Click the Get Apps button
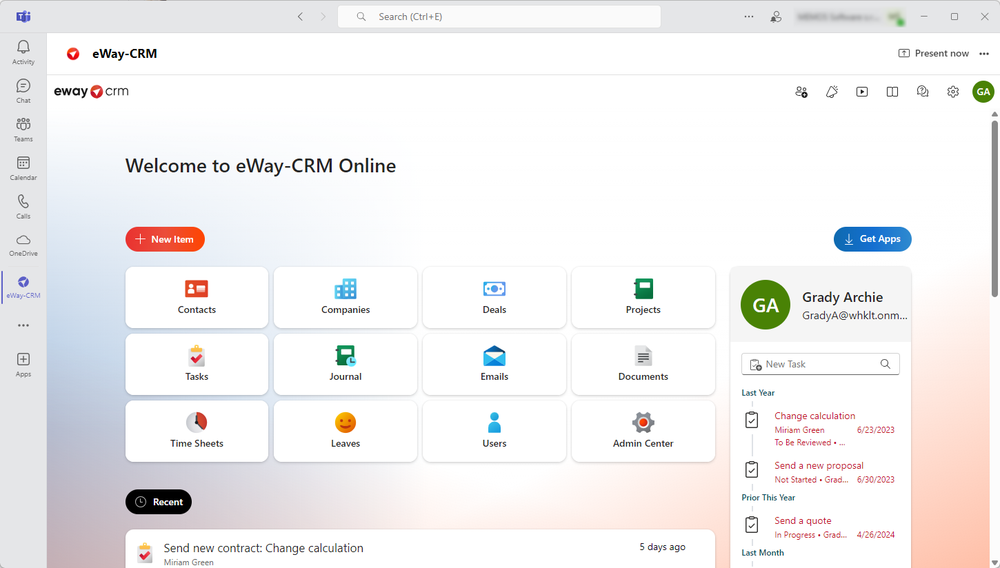 [x=872, y=239]
